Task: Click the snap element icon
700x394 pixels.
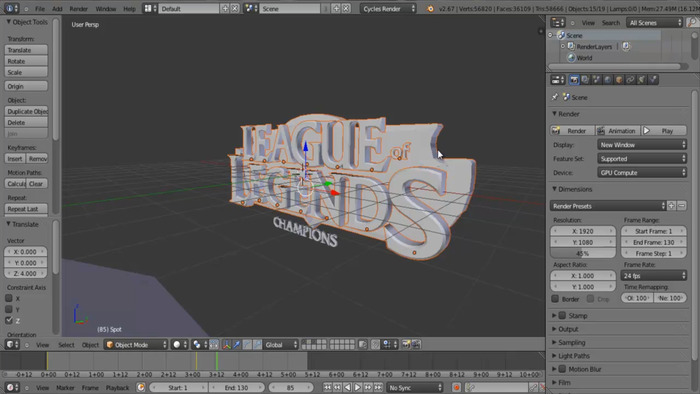Action: tap(389, 344)
